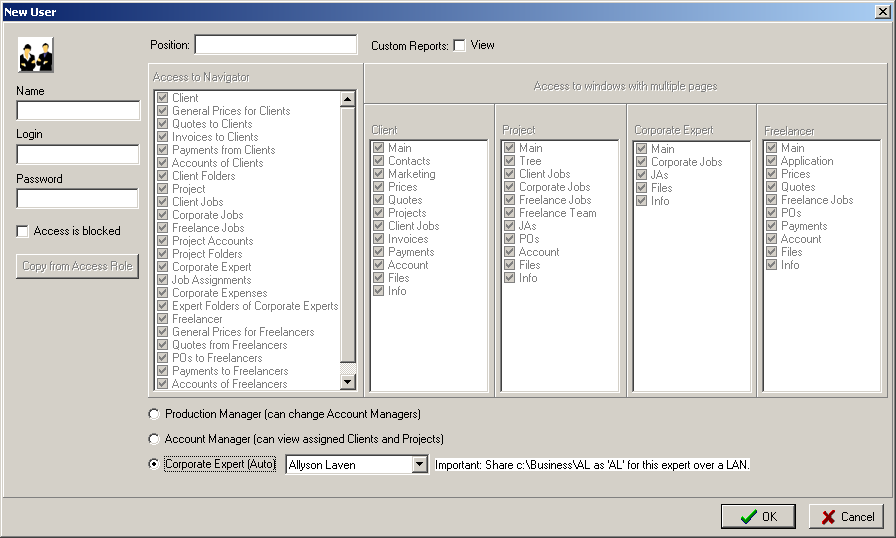Click into the Login text field
Viewport: 896px width, 538px height.
click(78, 154)
